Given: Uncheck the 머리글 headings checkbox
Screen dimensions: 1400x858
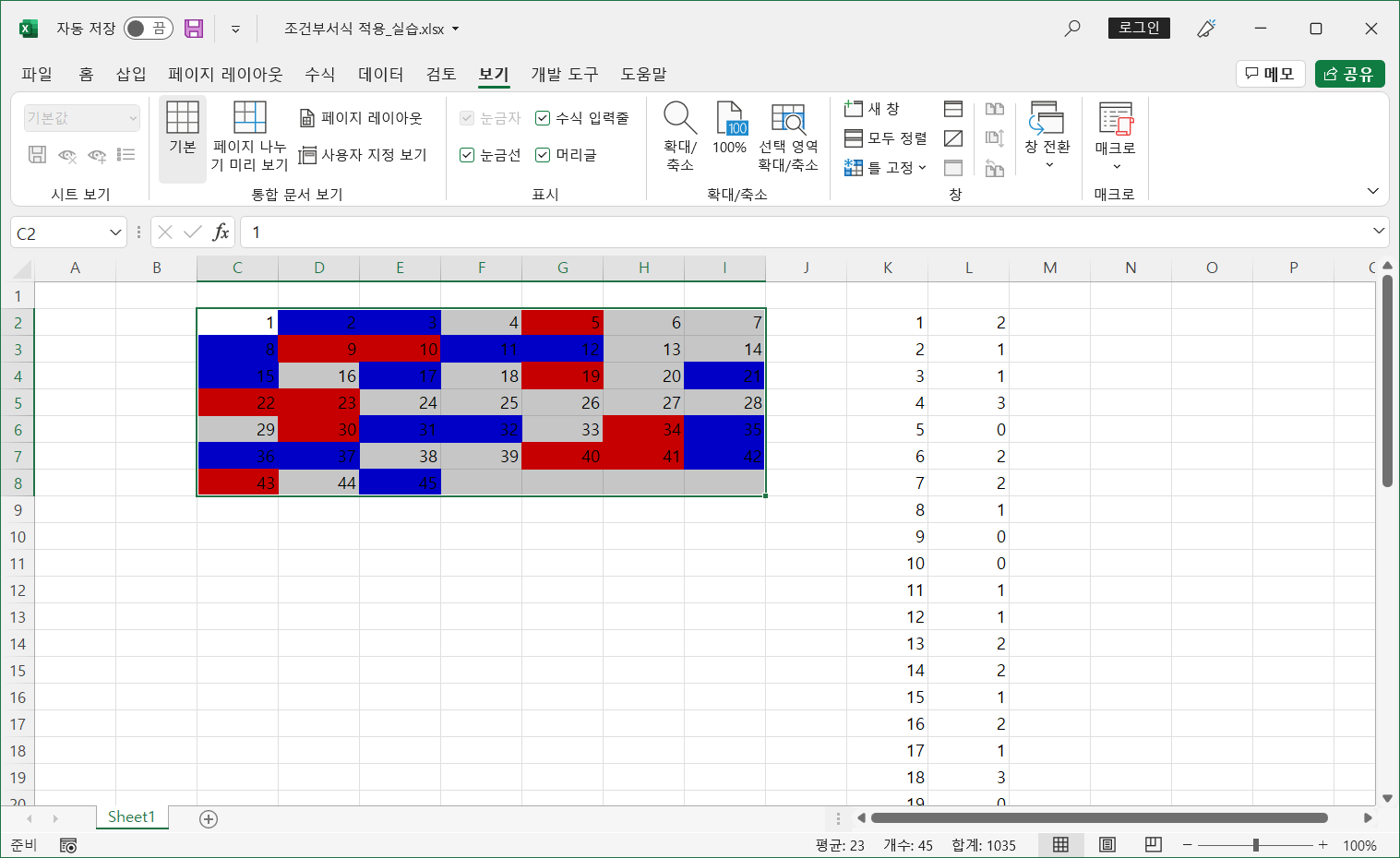Looking at the screenshot, I should pyautogui.click(x=543, y=155).
